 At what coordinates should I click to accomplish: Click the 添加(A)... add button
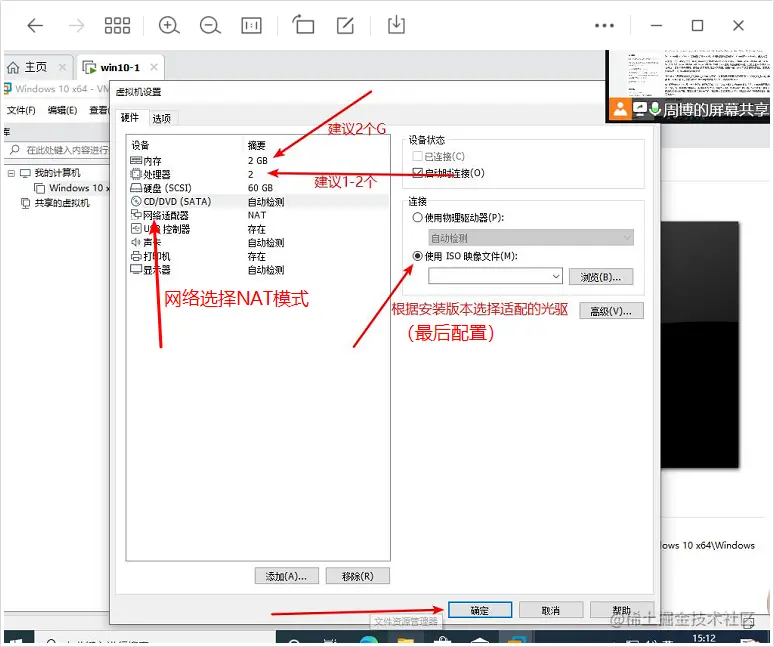pyautogui.click(x=286, y=576)
